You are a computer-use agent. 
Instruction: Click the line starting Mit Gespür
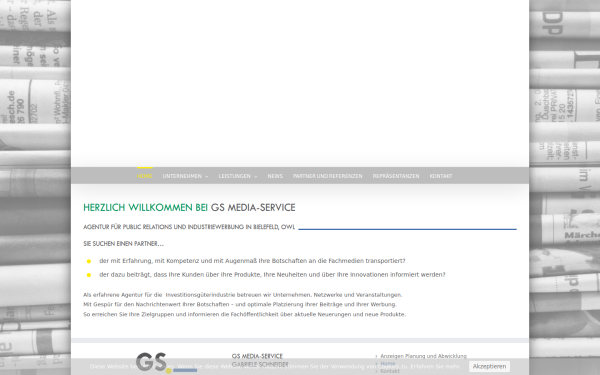pos(240,305)
